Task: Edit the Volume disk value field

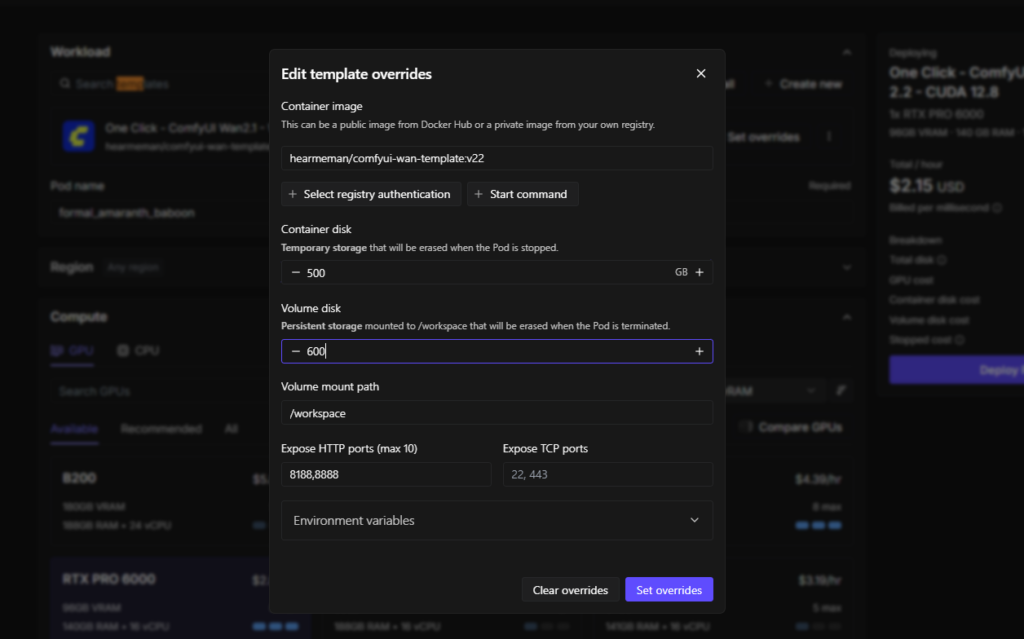Action: [x=496, y=352]
